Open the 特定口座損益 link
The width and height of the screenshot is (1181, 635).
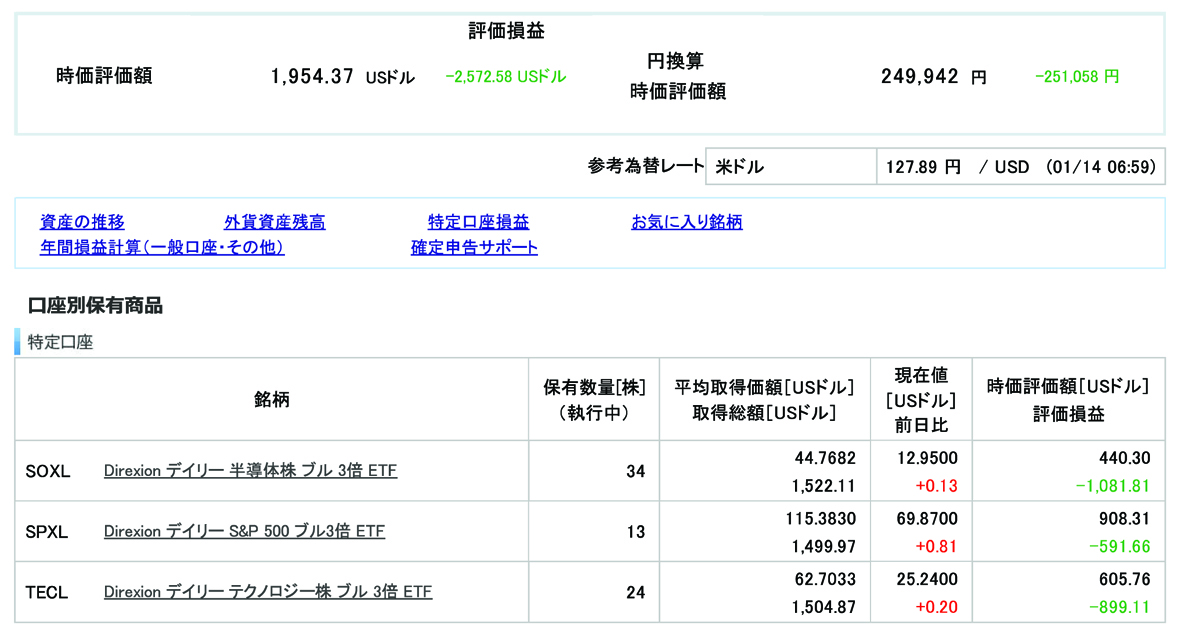tap(478, 222)
